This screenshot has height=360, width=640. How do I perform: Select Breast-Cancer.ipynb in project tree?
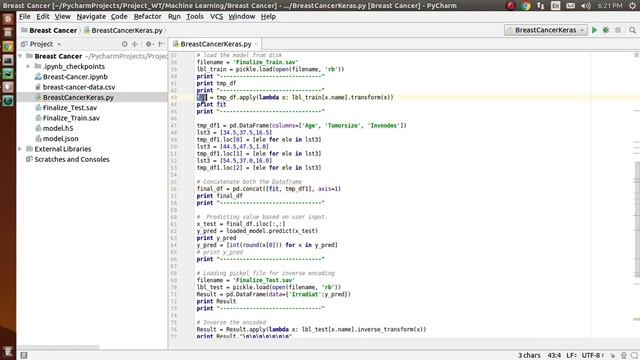[75, 77]
